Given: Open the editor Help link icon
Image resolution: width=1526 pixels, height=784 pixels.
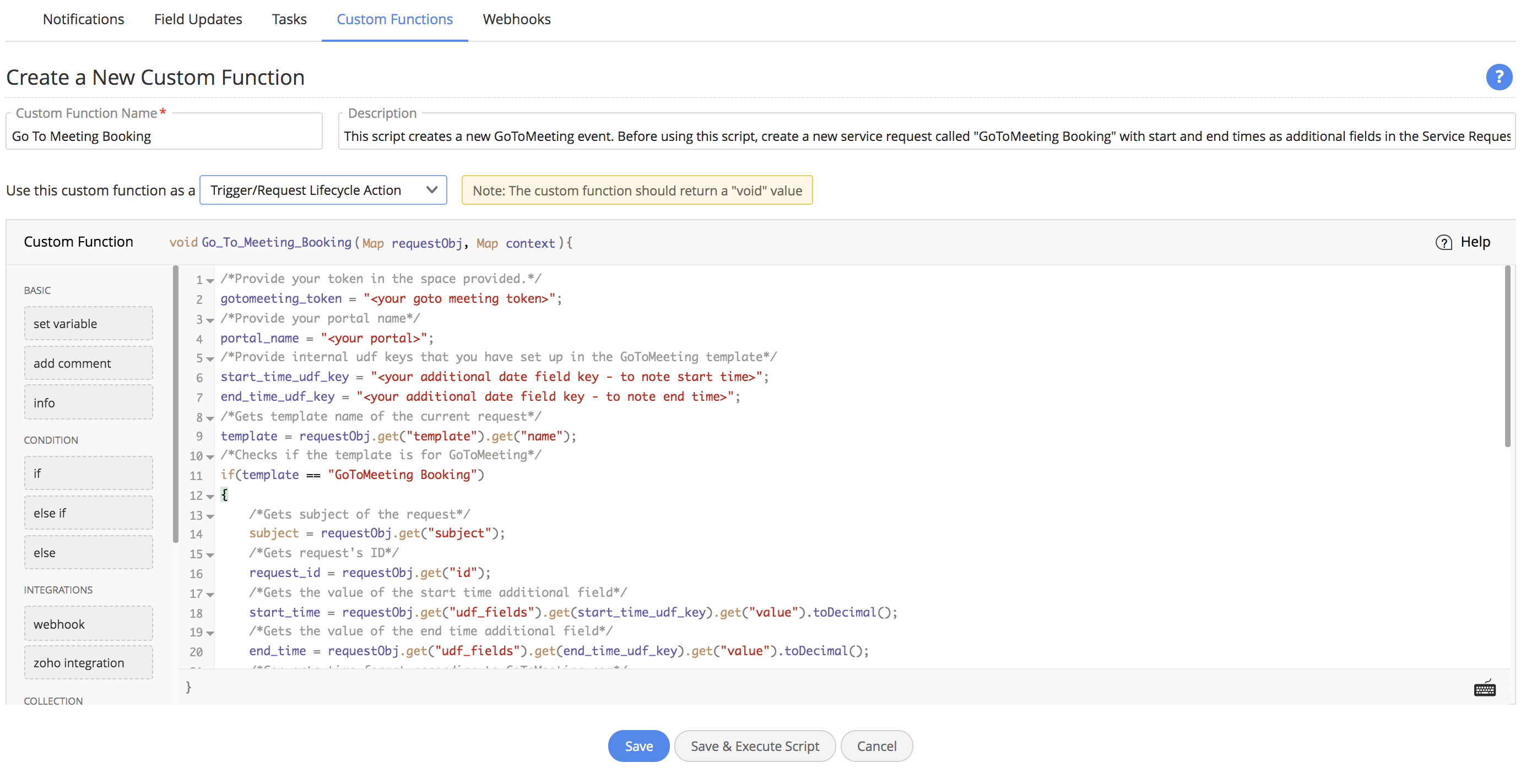Looking at the screenshot, I should [1444, 242].
